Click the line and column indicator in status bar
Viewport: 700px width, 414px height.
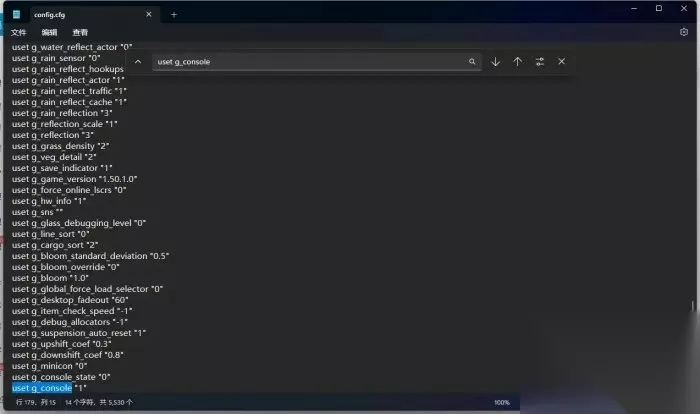pyautogui.click(x=36, y=402)
